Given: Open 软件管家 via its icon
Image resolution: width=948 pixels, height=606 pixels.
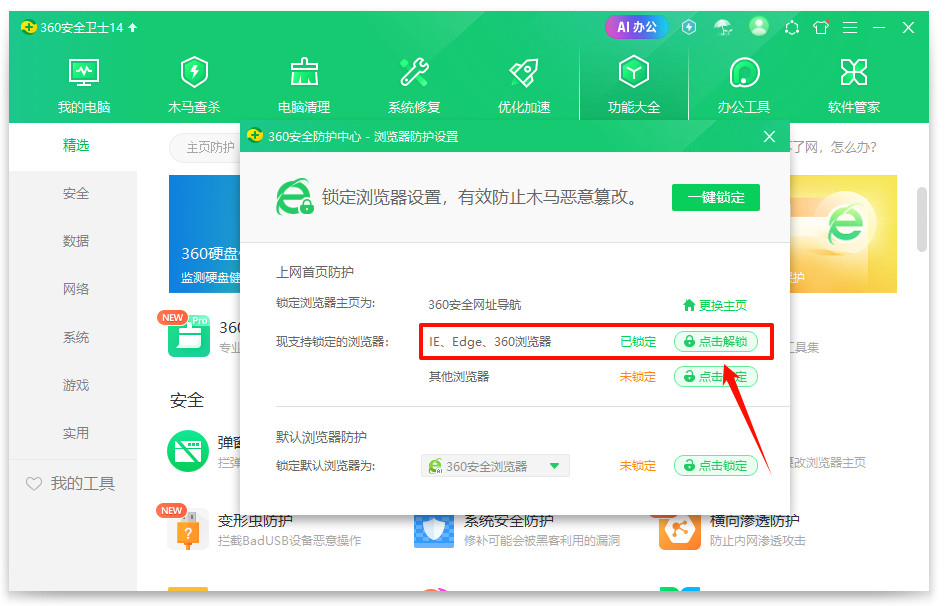Looking at the screenshot, I should 854,83.
